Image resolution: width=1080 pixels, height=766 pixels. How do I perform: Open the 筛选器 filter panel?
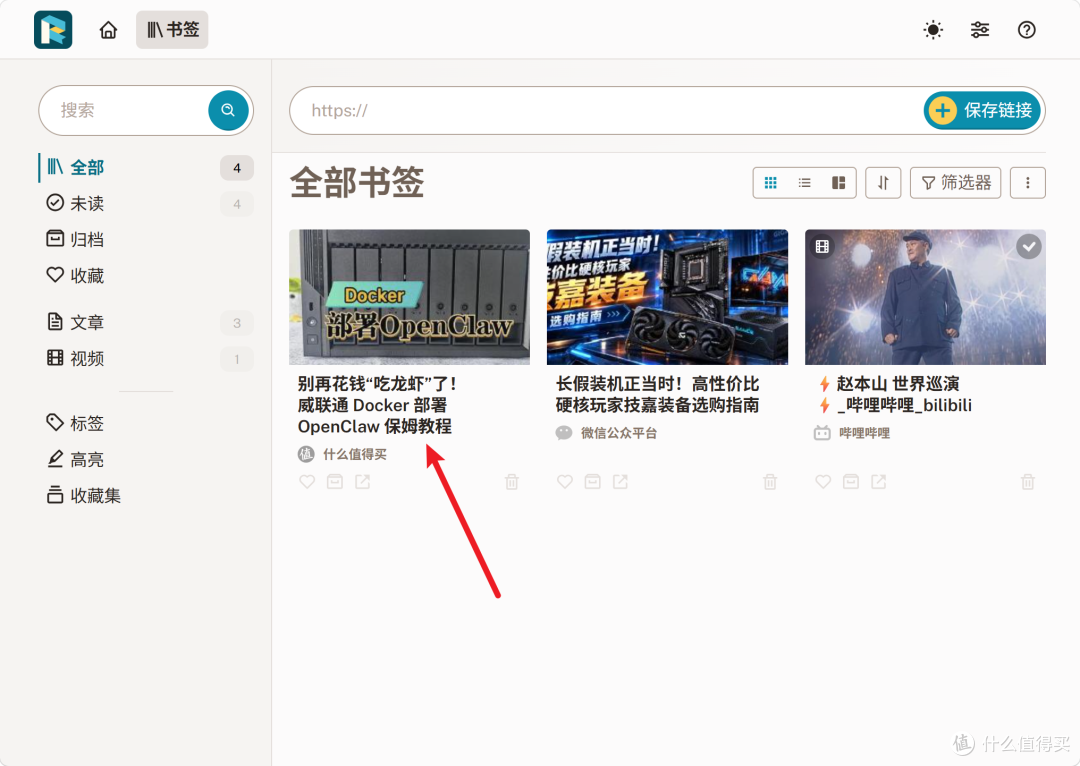point(955,183)
